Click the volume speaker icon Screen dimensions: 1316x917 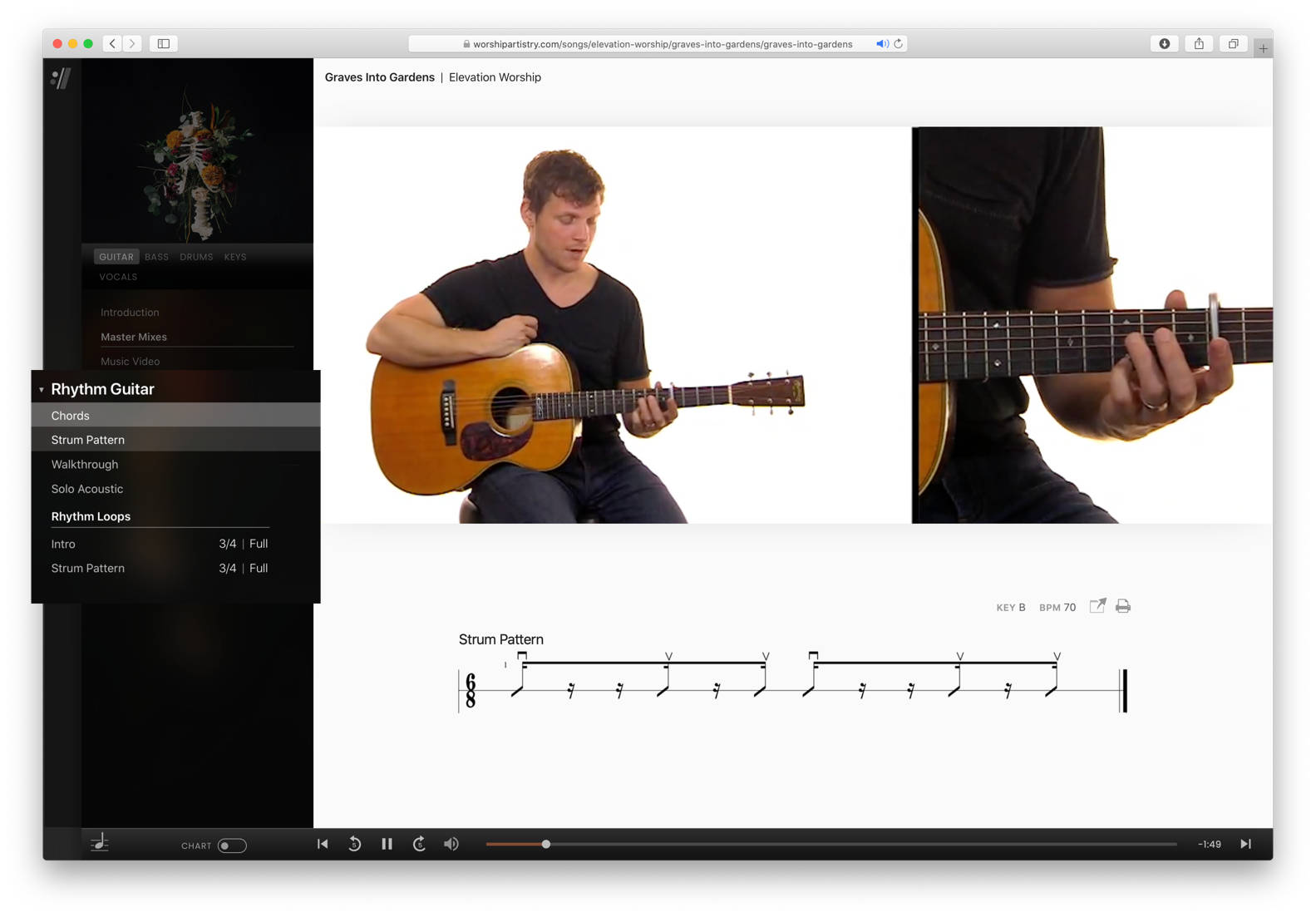click(x=451, y=844)
